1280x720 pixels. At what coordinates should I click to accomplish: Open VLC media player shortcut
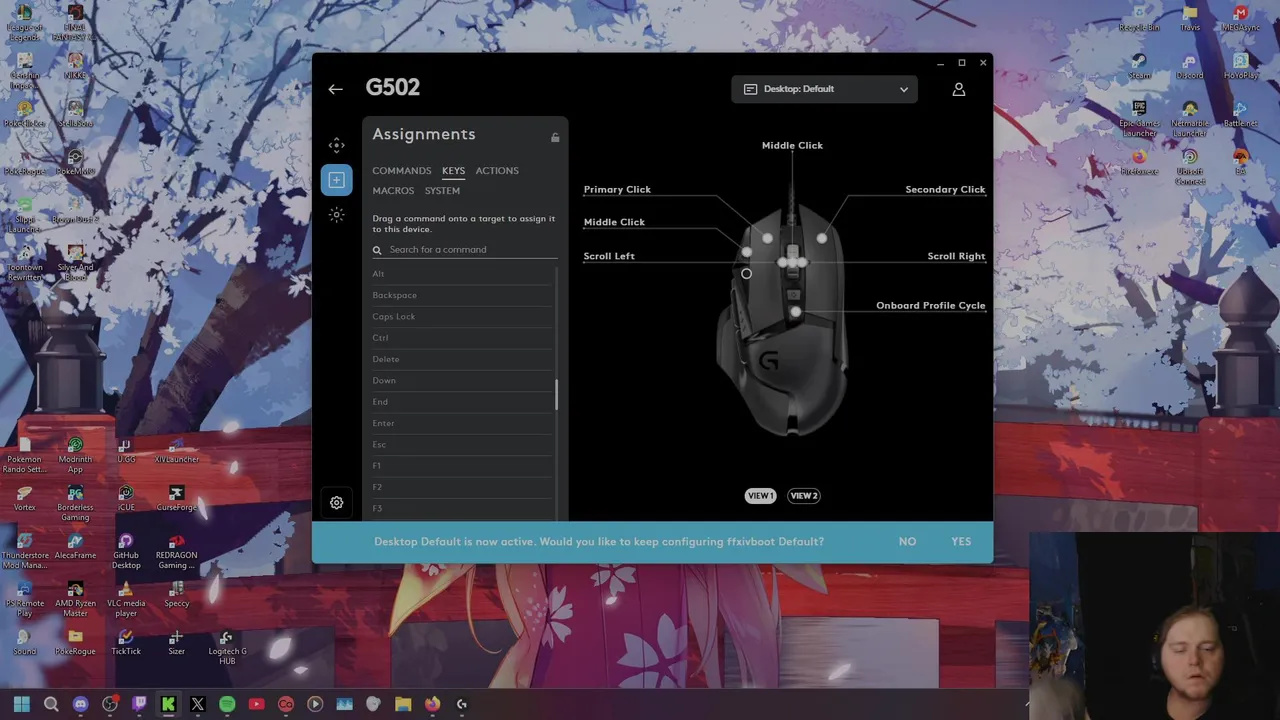pyautogui.click(x=126, y=599)
